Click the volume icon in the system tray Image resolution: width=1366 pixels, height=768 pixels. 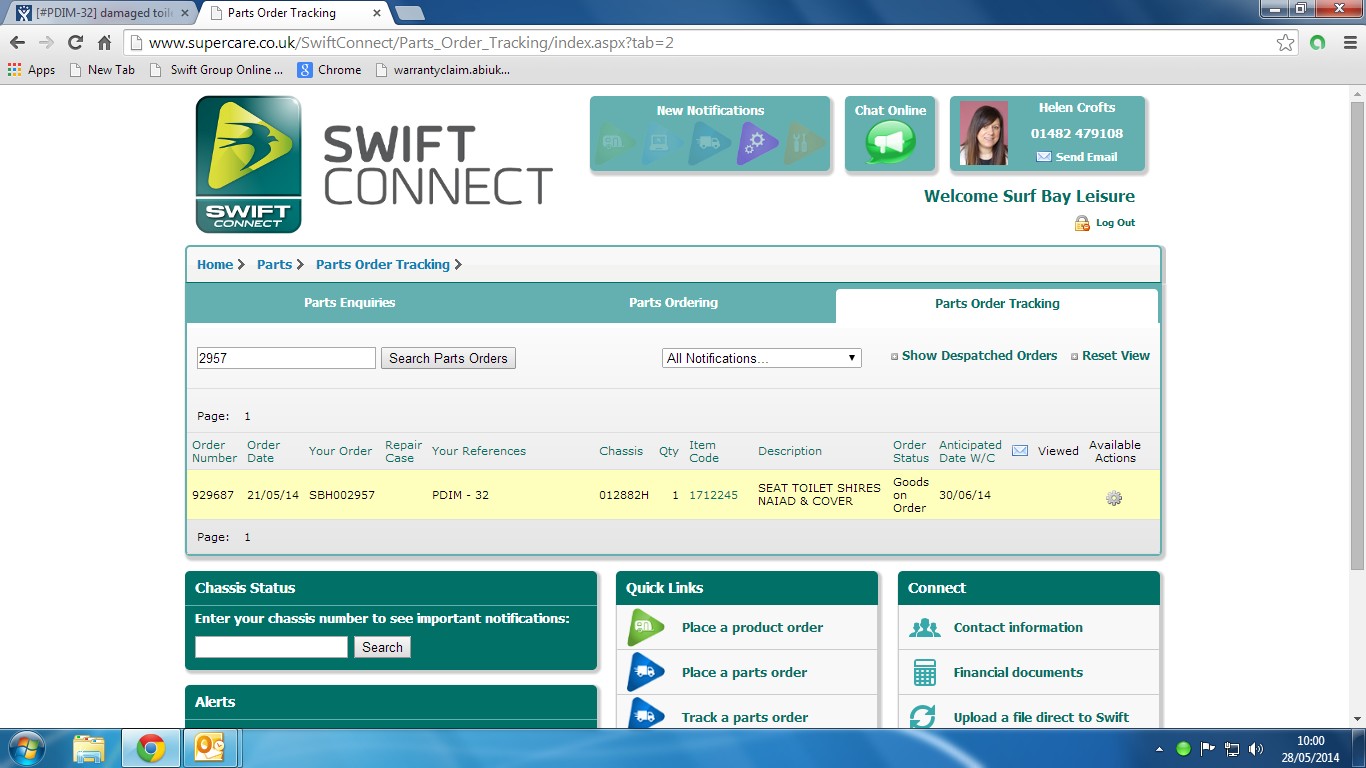[1256, 749]
